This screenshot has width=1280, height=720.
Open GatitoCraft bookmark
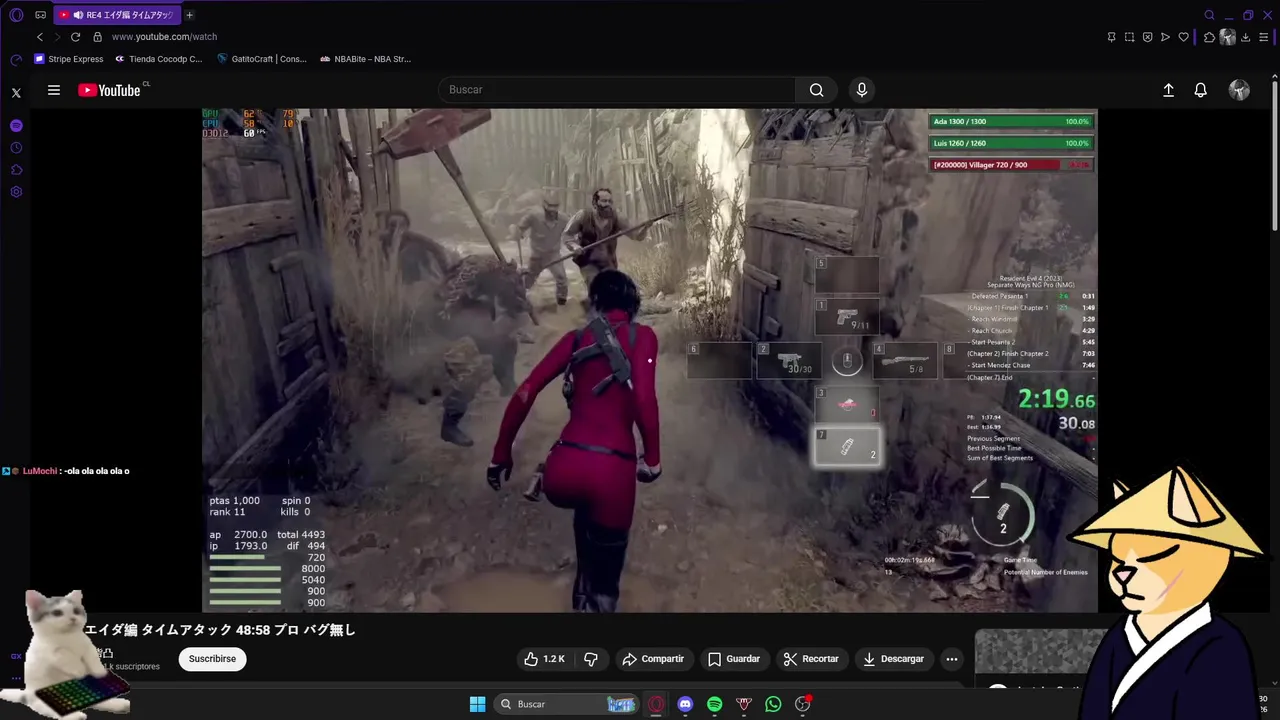(262, 59)
